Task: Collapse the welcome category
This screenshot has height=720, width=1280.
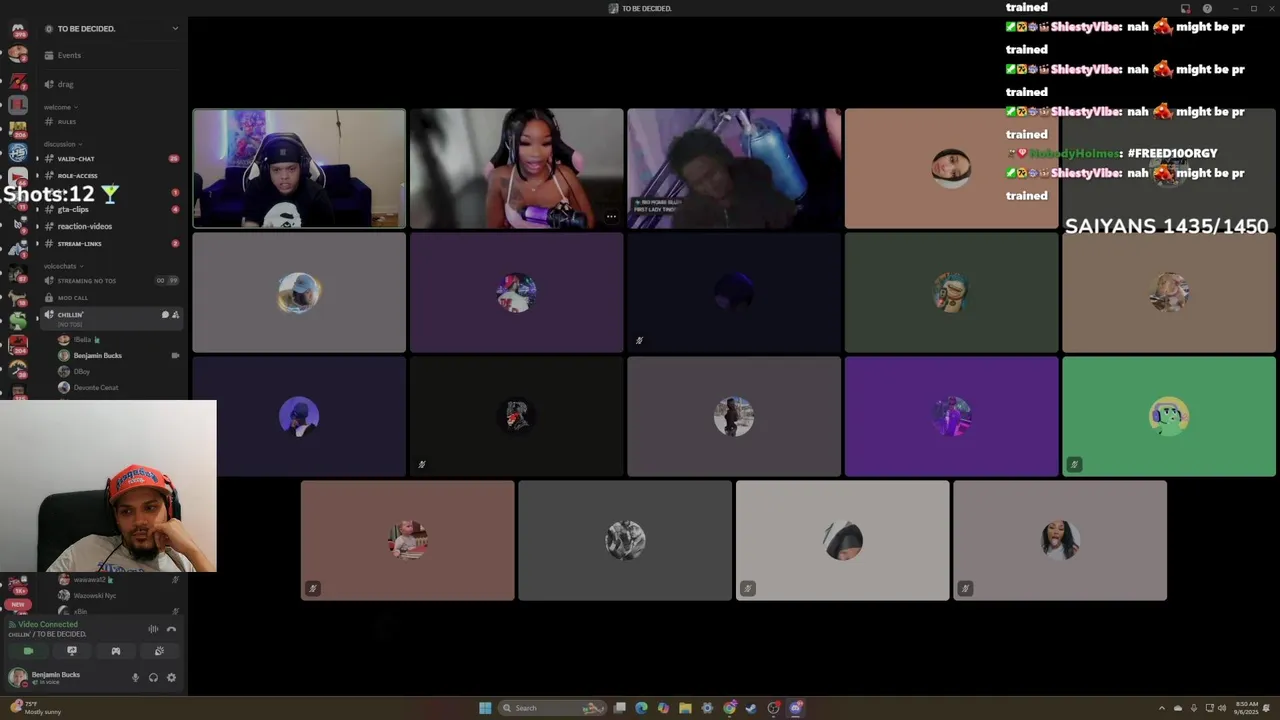Action: click(x=61, y=107)
